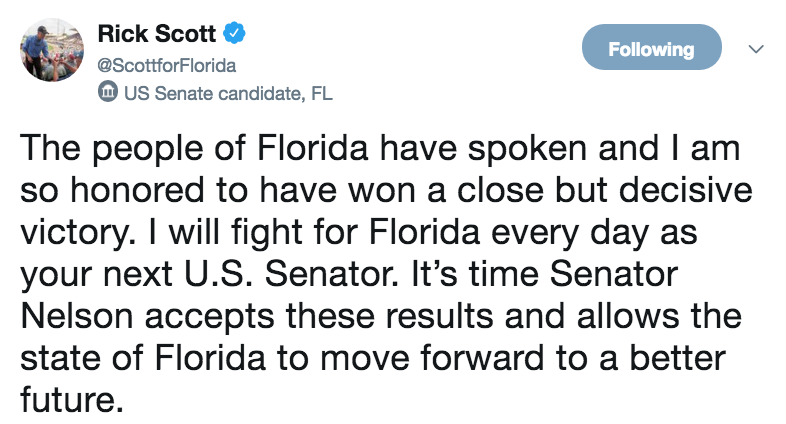Image resolution: width=786 pixels, height=424 pixels.
Task: Visit the @ScottforFlorida handle link
Action: (x=166, y=66)
